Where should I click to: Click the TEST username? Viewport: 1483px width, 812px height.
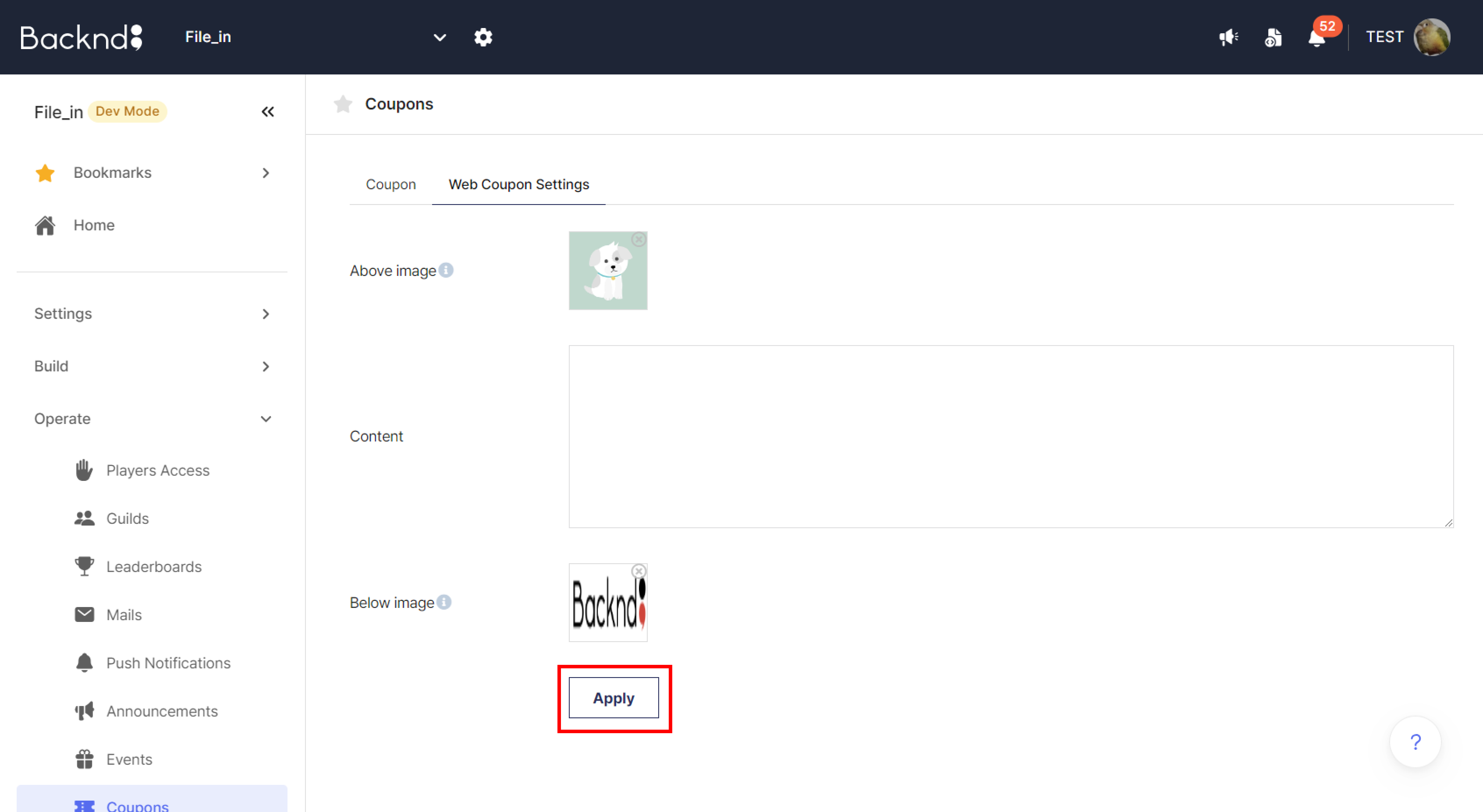1385,37
